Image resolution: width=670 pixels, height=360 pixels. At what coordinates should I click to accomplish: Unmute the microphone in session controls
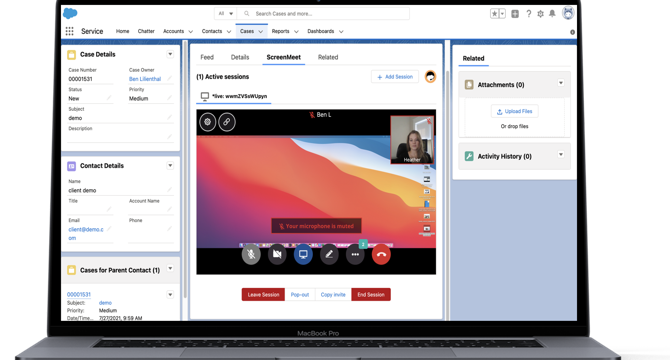[x=251, y=255]
